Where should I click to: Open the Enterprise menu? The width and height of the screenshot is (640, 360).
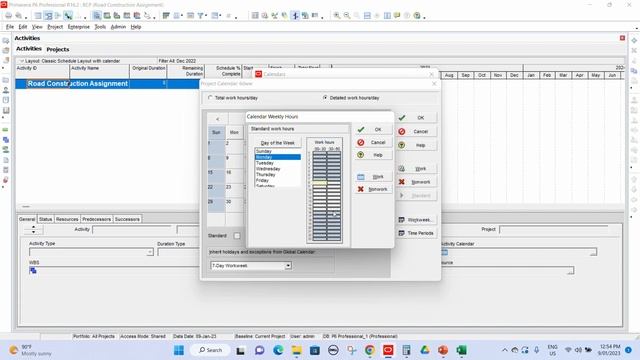(79, 27)
